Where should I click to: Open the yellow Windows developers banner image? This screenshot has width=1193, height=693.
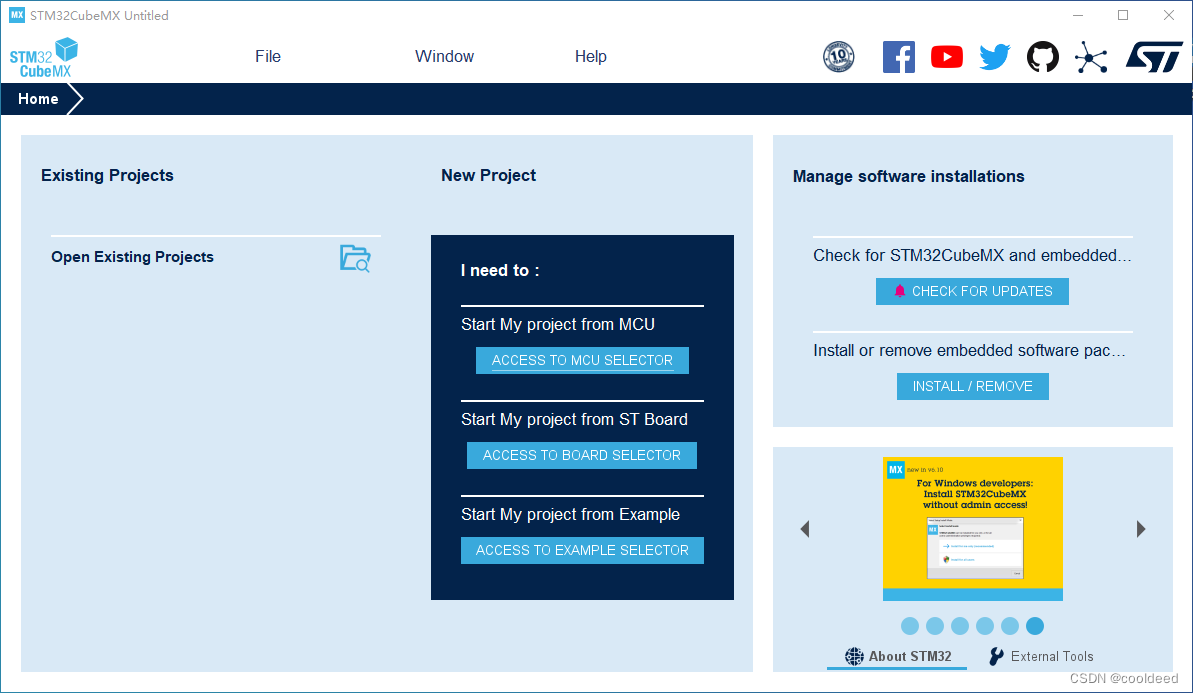click(972, 529)
